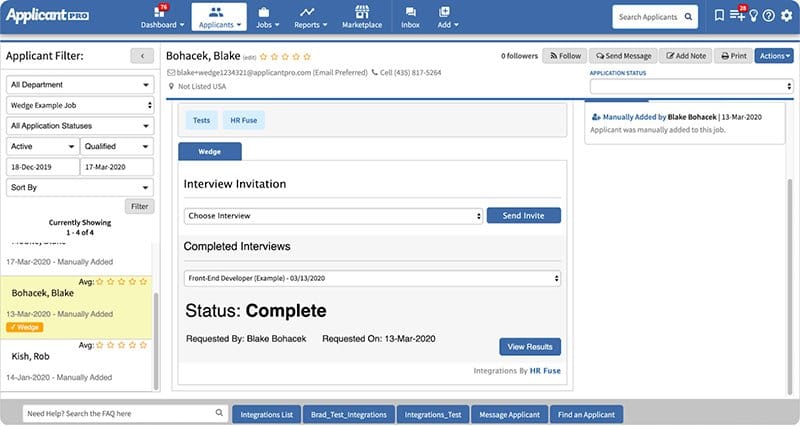Click the Search Applicants magnifier icon
800x426 pixels.
(x=690, y=17)
